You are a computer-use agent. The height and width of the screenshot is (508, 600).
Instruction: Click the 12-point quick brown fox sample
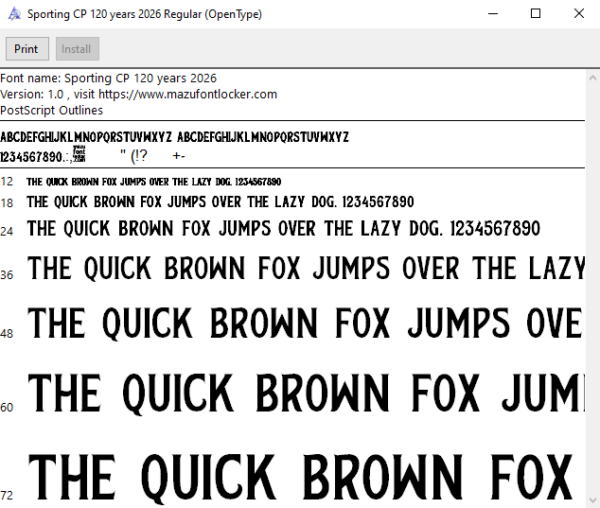[154, 181]
